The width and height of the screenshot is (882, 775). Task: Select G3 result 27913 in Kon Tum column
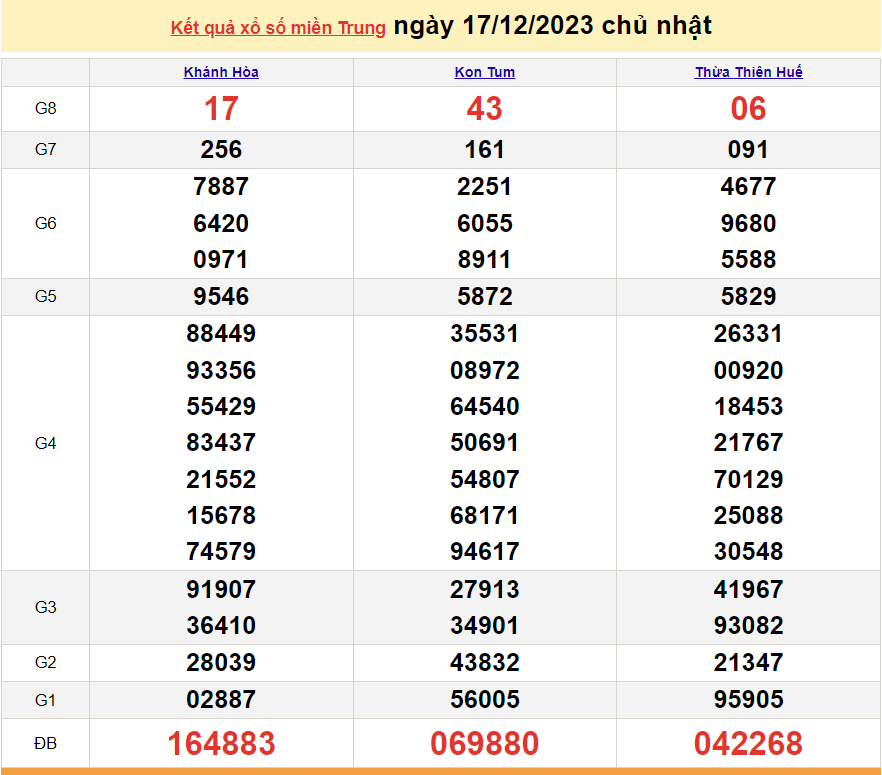pyautogui.click(x=485, y=589)
